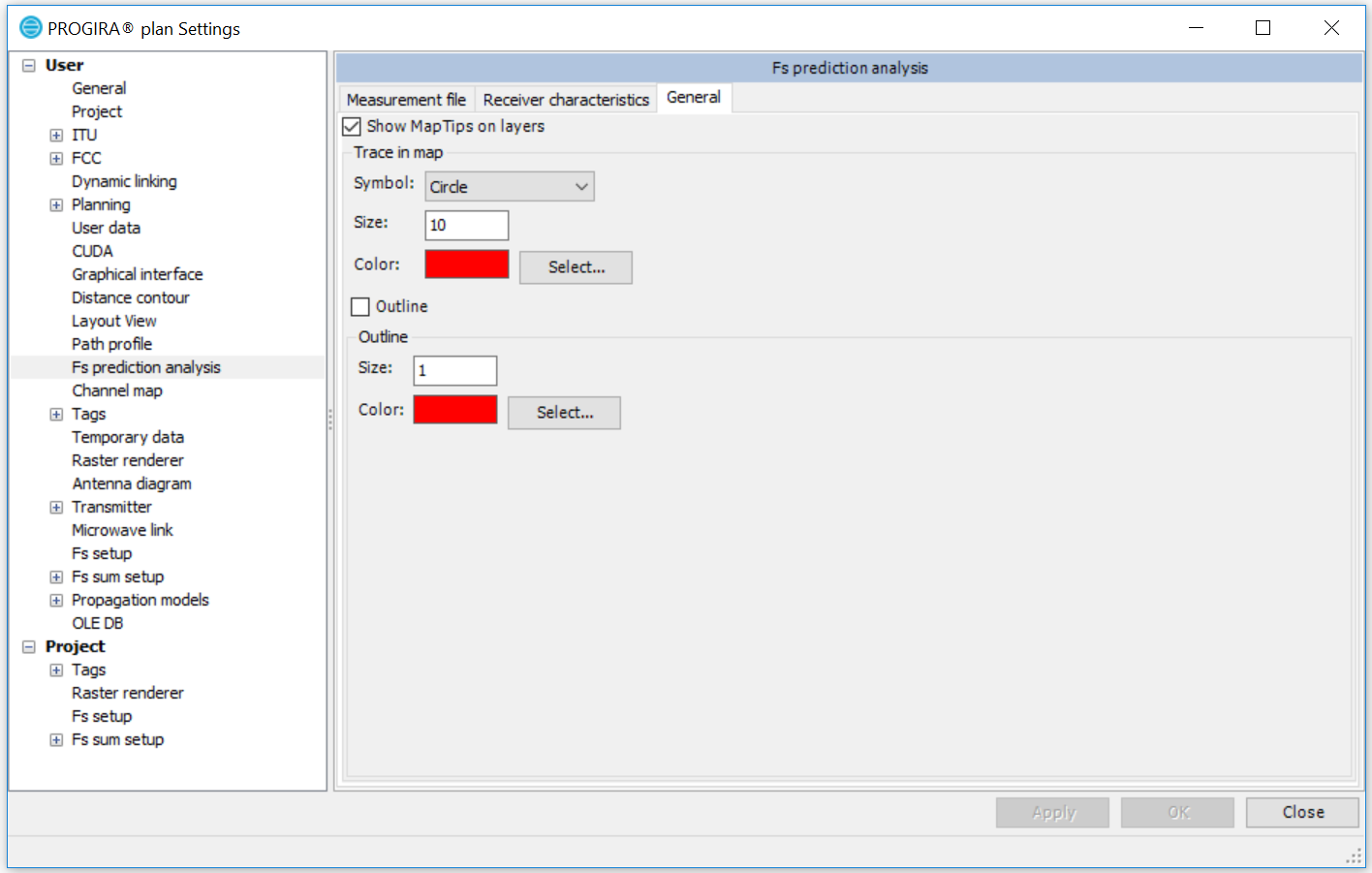Expand the ITU tree node

55,135
